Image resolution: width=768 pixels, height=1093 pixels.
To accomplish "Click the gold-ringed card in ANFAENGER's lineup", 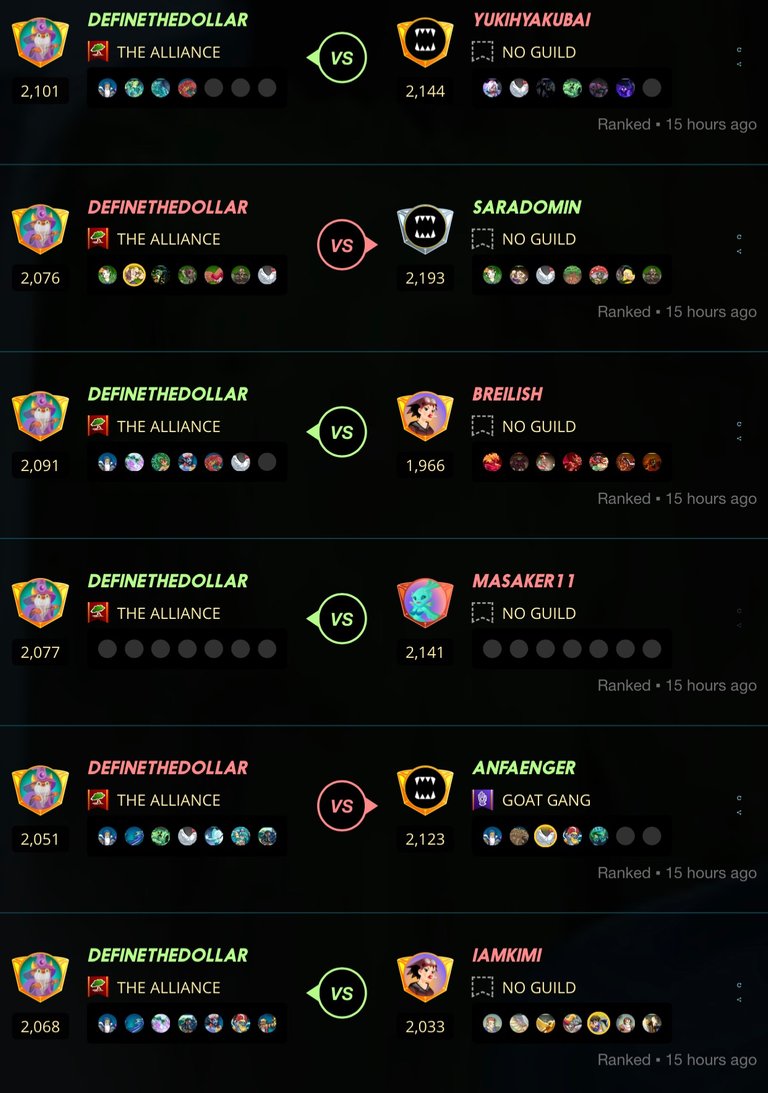I will [x=545, y=836].
